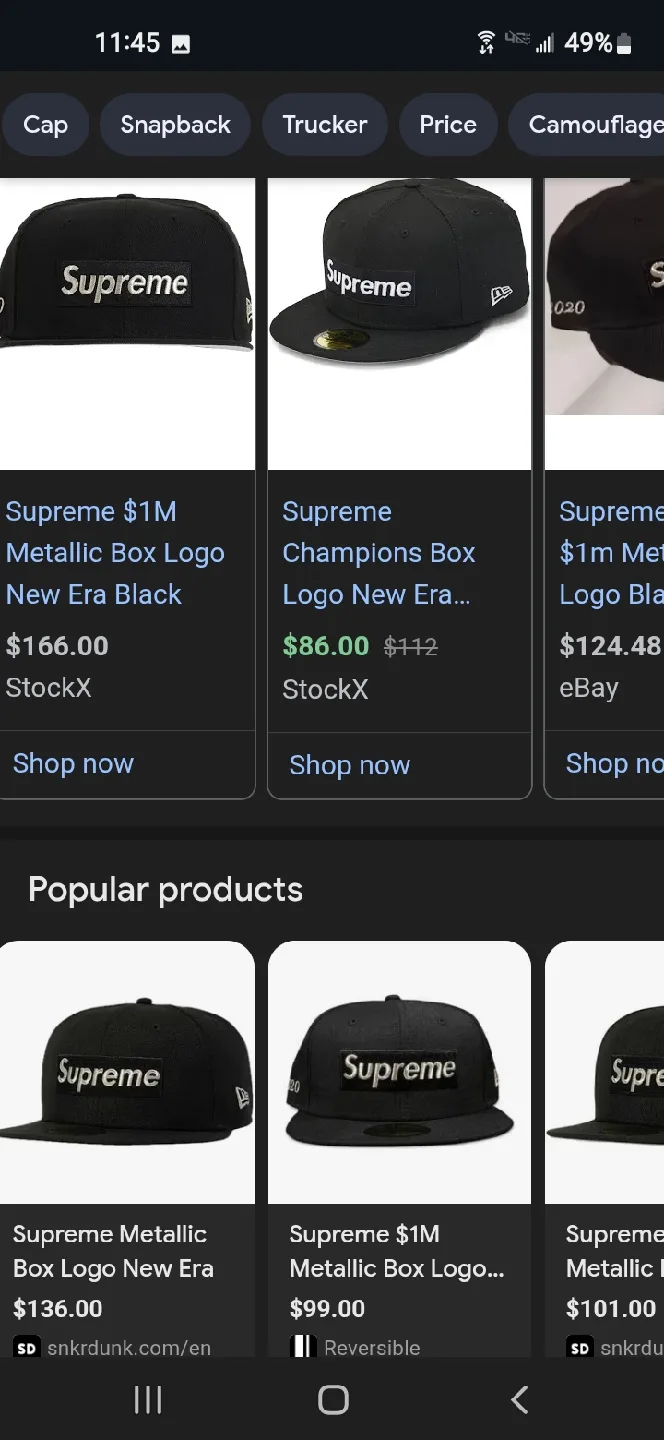Open recent apps via the recents icon
This screenshot has width=664, height=1440.
coord(147,1399)
